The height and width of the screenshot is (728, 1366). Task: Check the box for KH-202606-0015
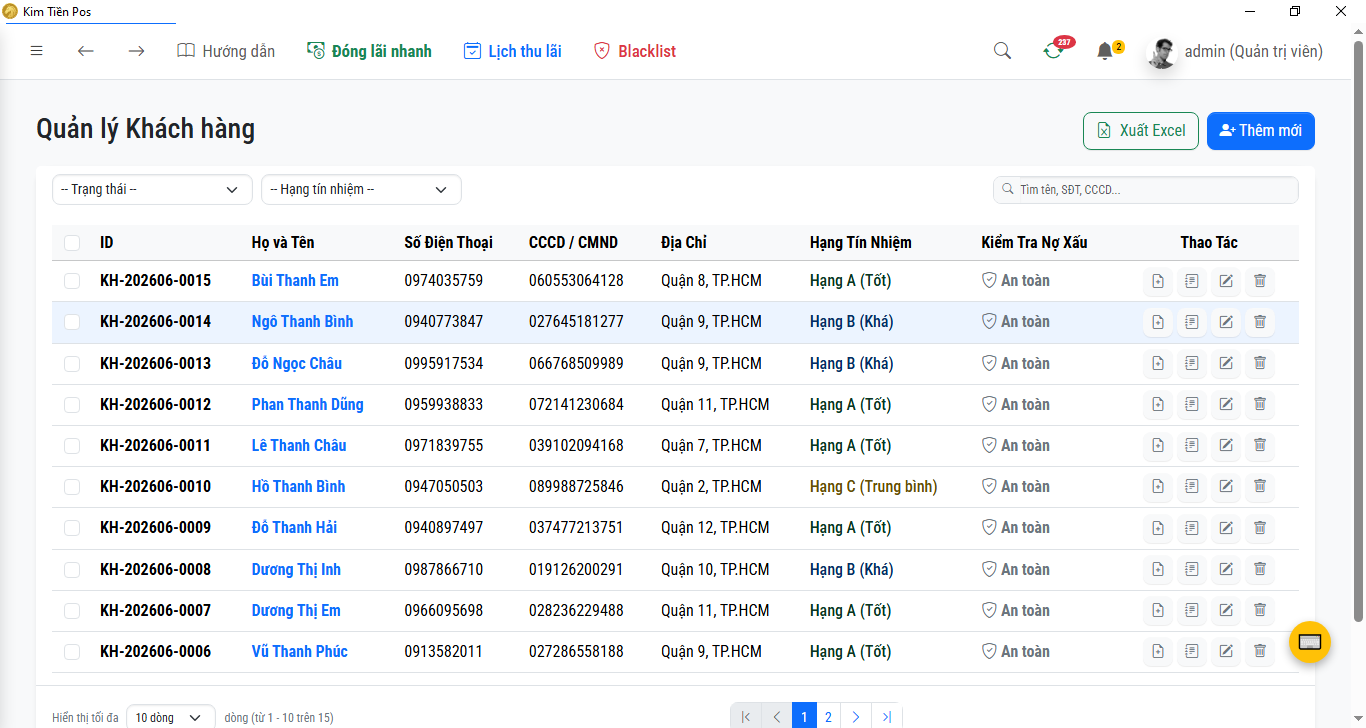[72, 281]
